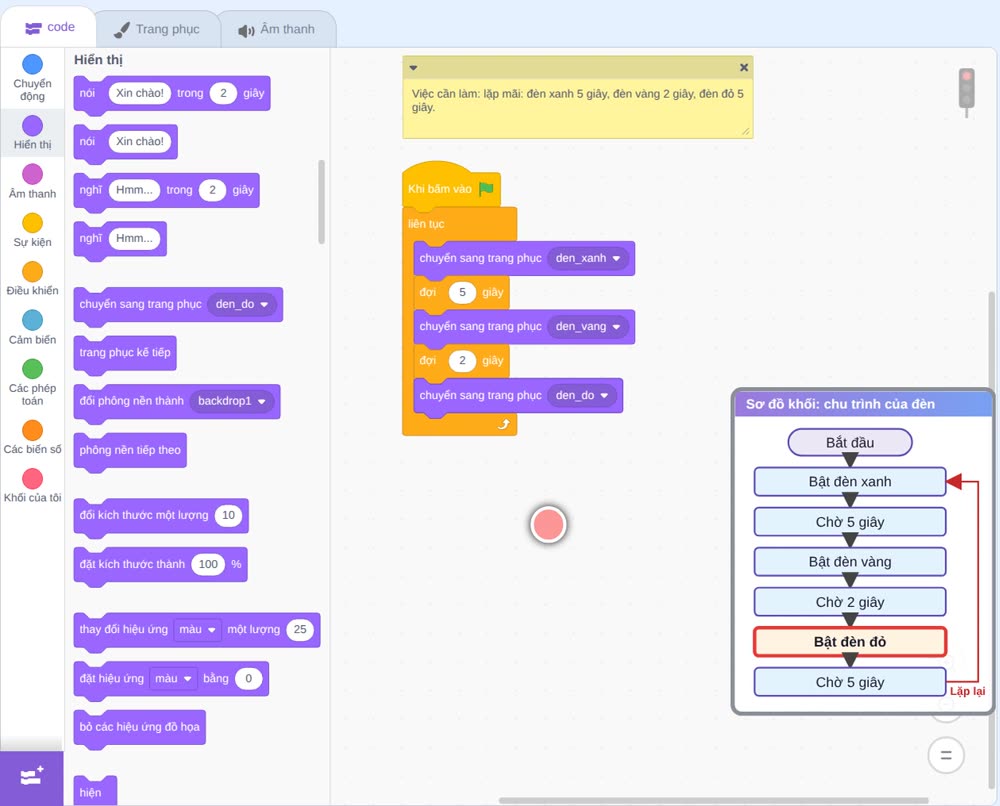Select the Chuyển động category circle
Image resolution: width=1000 pixels, height=806 pixels.
coord(33,64)
